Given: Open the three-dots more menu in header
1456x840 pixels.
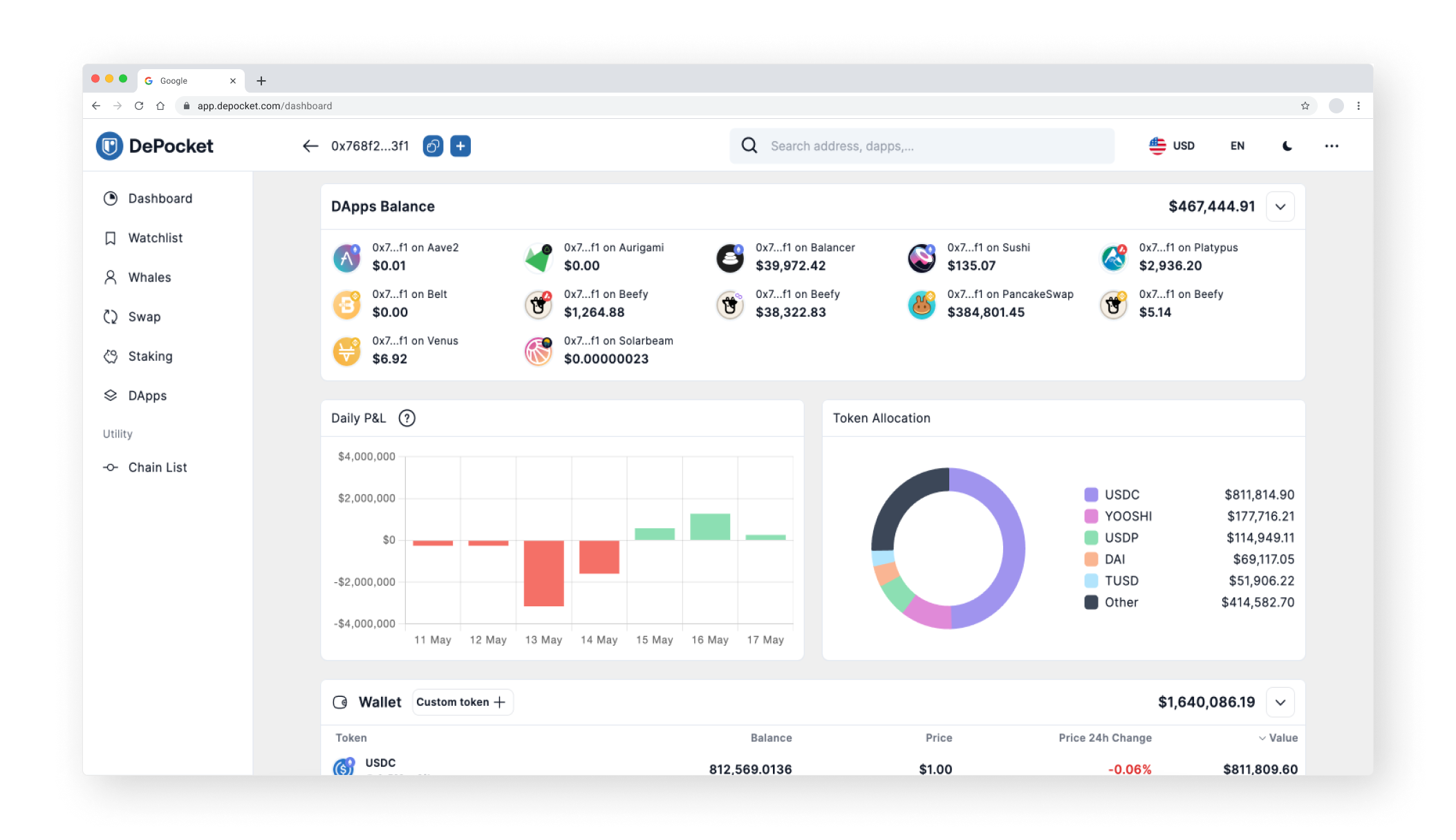Looking at the screenshot, I should pyautogui.click(x=1332, y=146).
